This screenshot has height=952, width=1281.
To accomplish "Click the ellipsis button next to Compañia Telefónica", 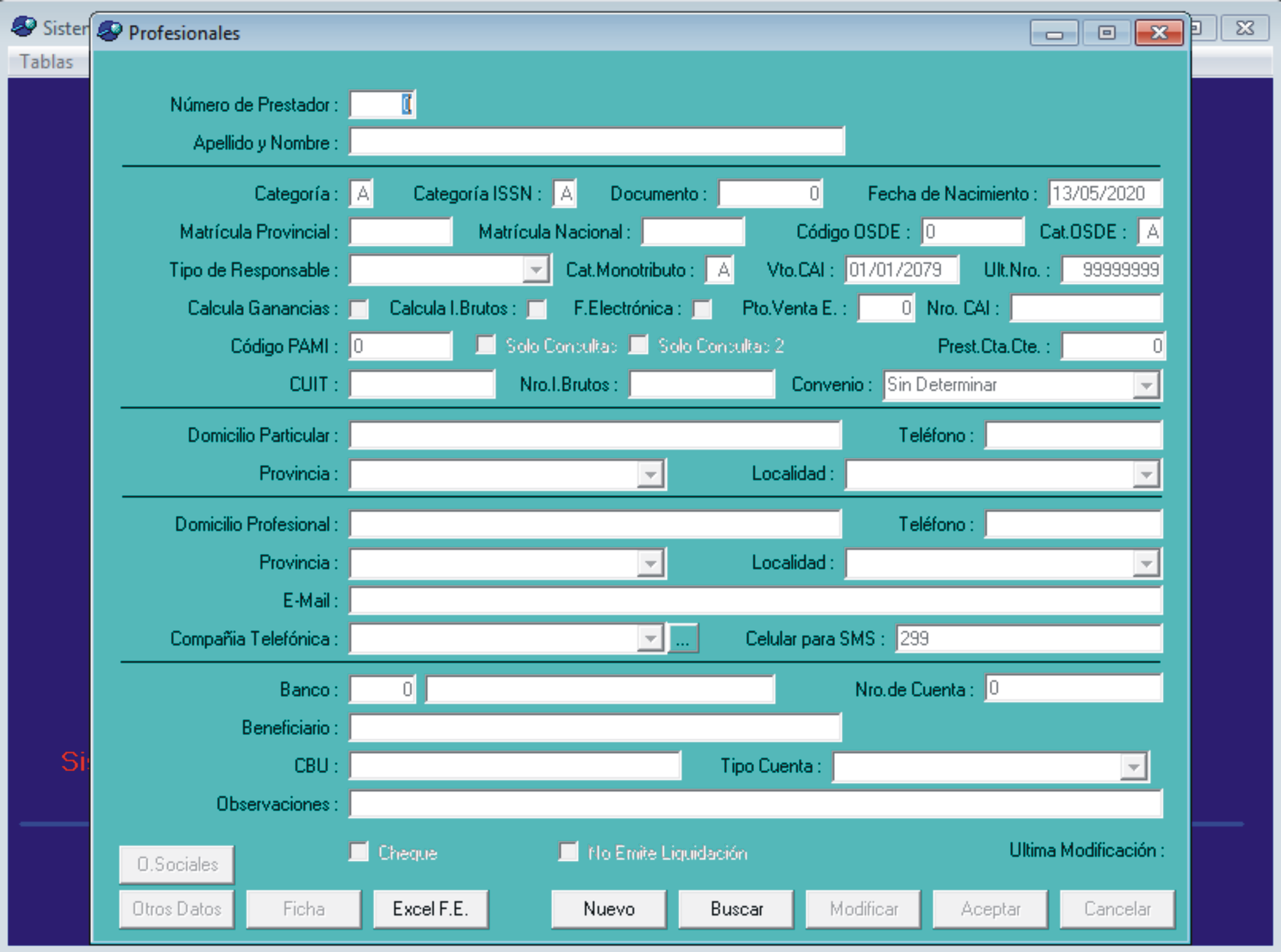I will (683, 638).
